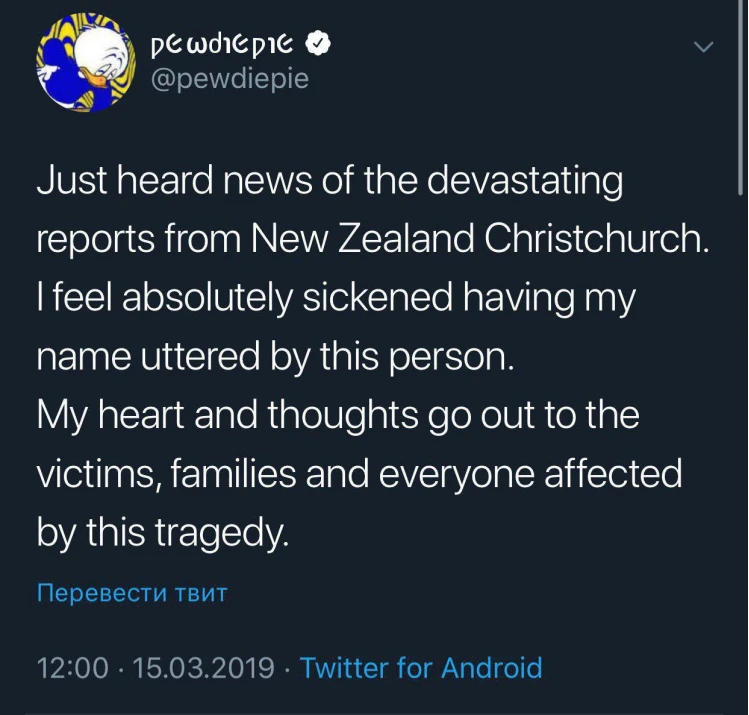Open the Twitter for Android source link

pos(421,667)
